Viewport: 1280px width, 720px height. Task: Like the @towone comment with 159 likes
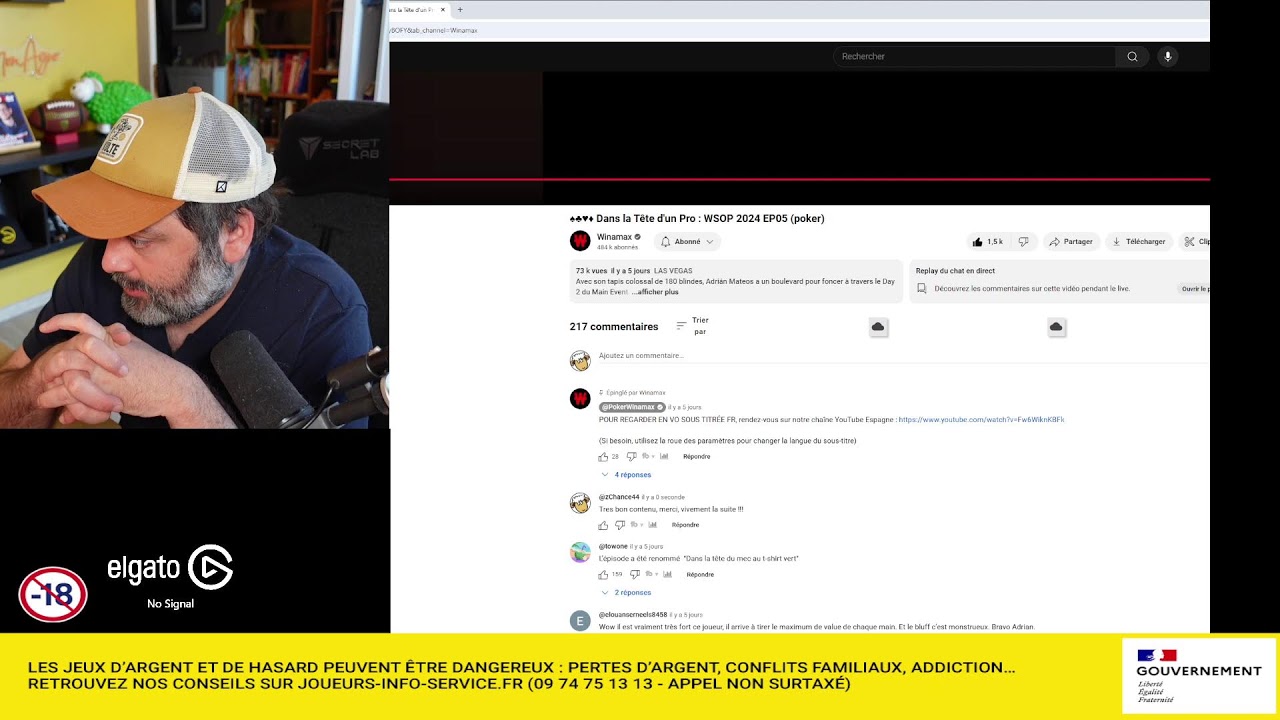(x=603, y=575)
